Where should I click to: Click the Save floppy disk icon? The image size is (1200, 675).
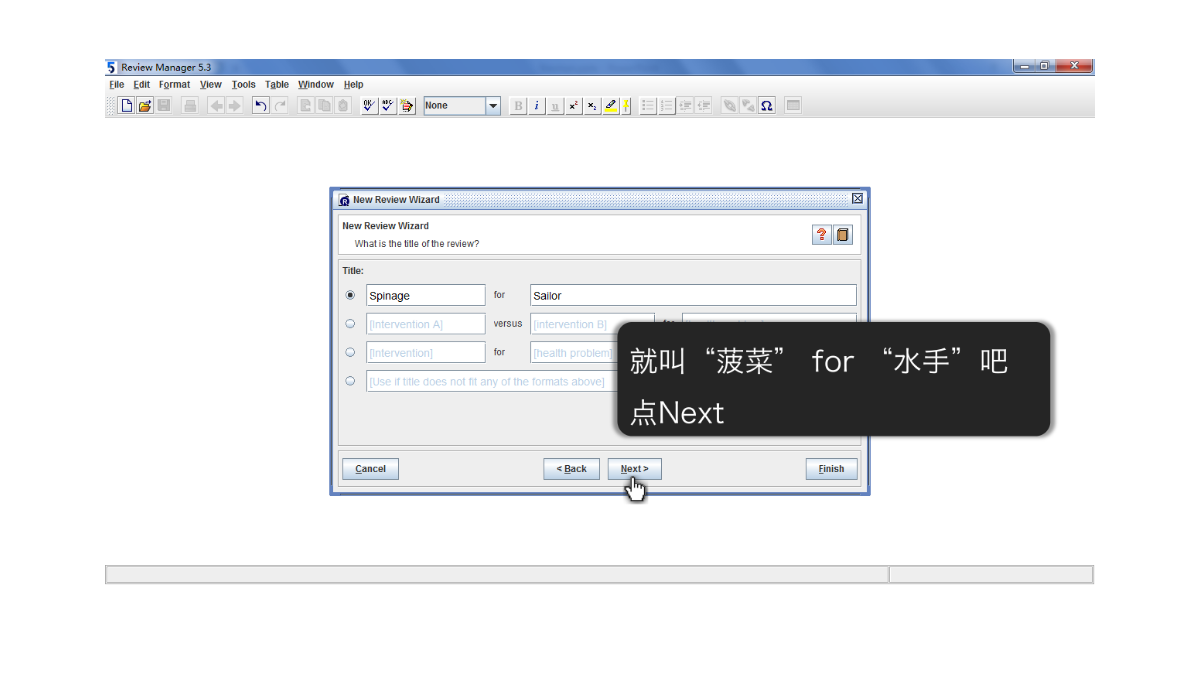click(164, 105)
